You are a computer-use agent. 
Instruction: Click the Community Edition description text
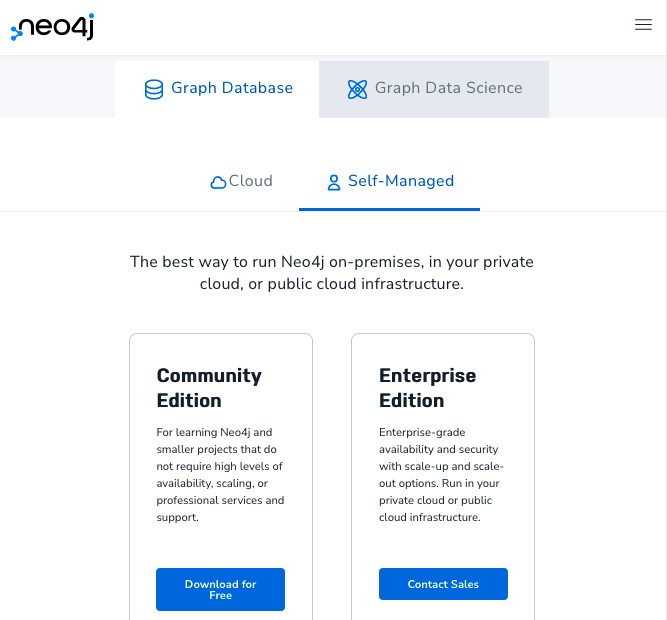(x=220, y=475)
